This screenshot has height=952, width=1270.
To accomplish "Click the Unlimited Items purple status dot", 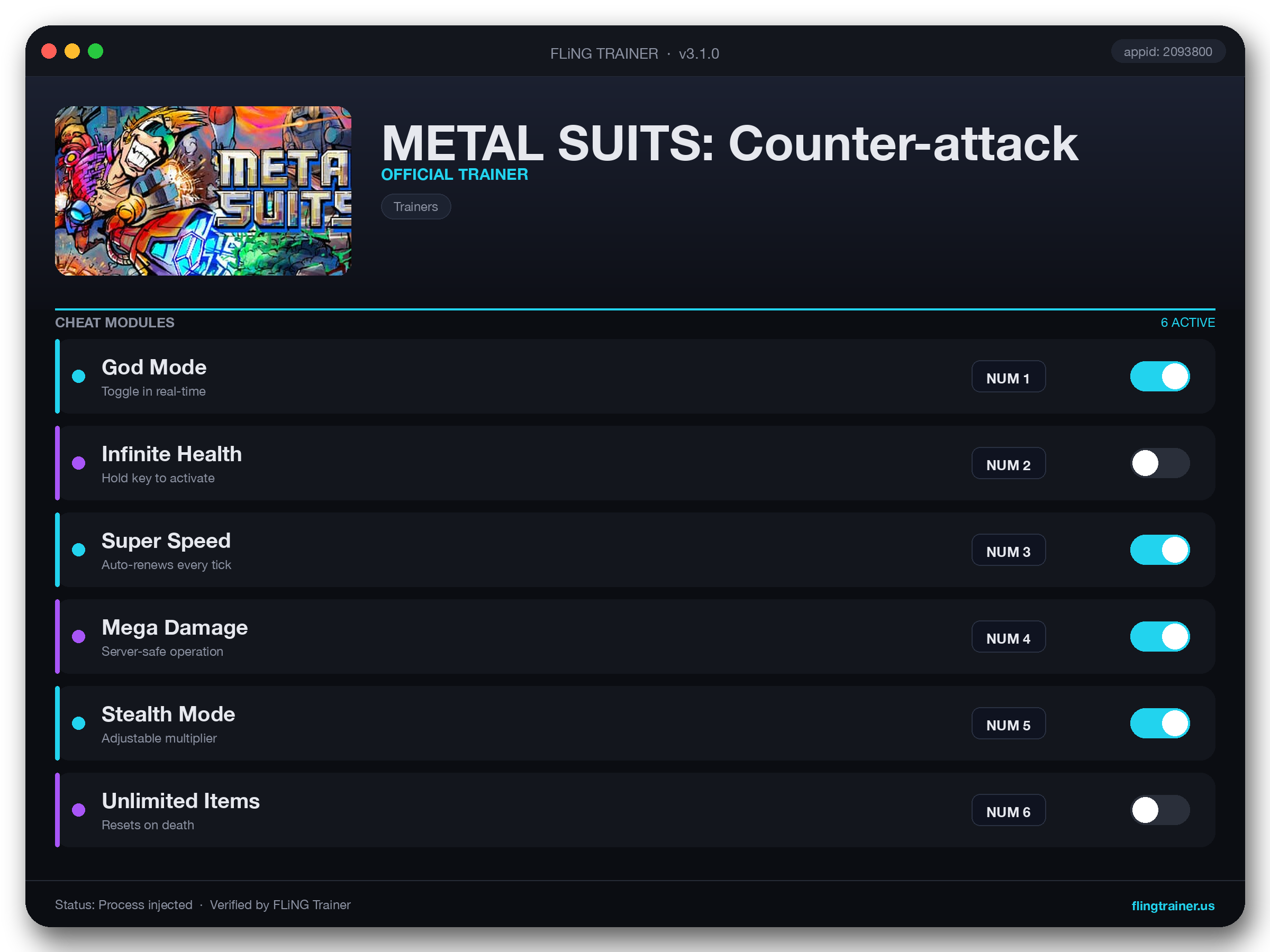I will (x=79, y=810).
